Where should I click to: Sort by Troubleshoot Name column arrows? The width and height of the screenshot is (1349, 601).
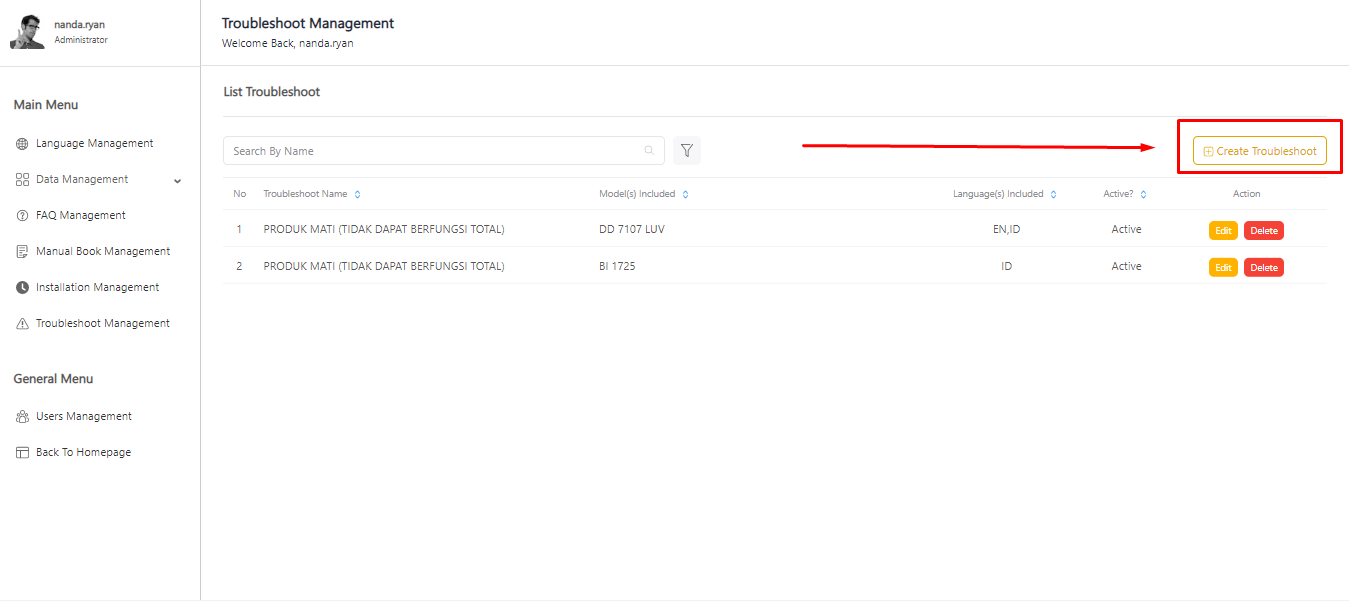tap(357, 194)
